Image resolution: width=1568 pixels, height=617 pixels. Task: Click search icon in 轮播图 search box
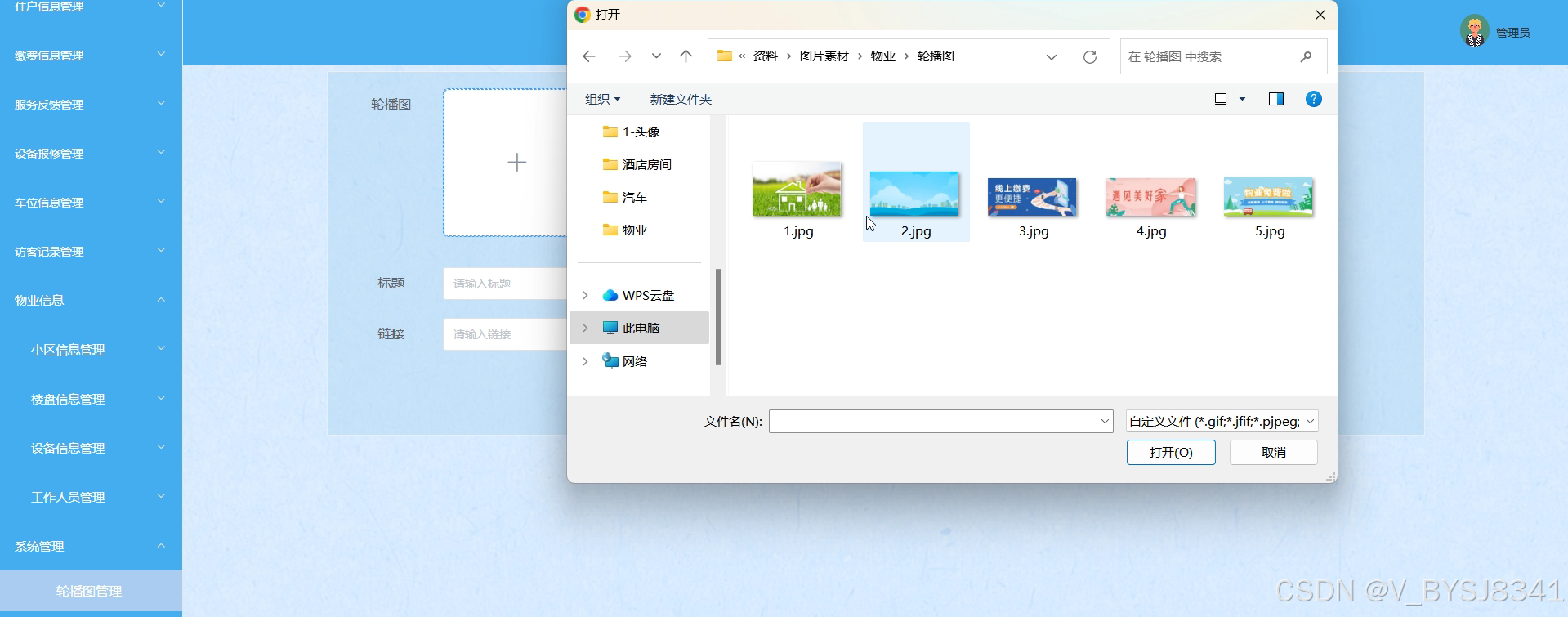(x=1306, y=56)
